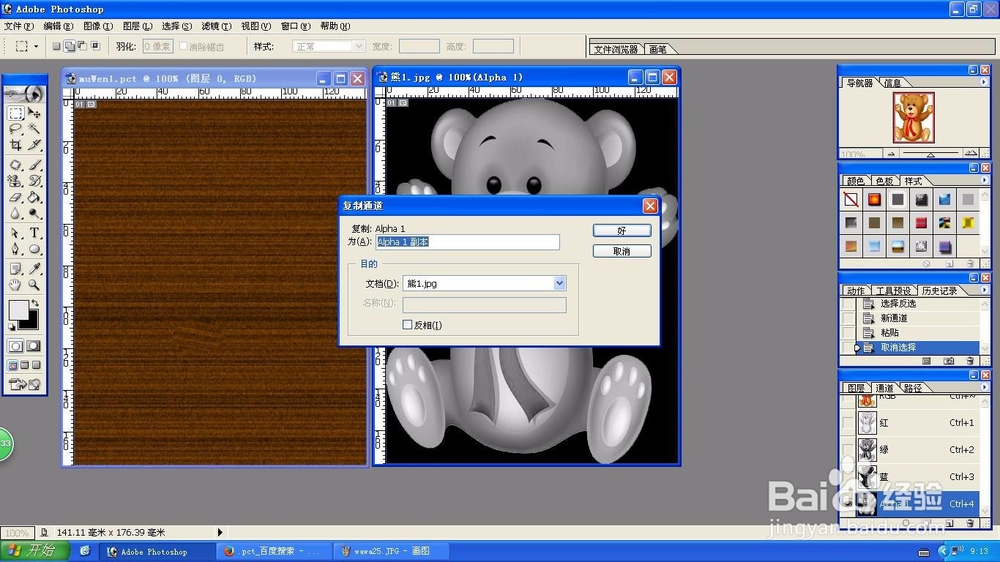Select the Lasso tool

pos(16,129)
